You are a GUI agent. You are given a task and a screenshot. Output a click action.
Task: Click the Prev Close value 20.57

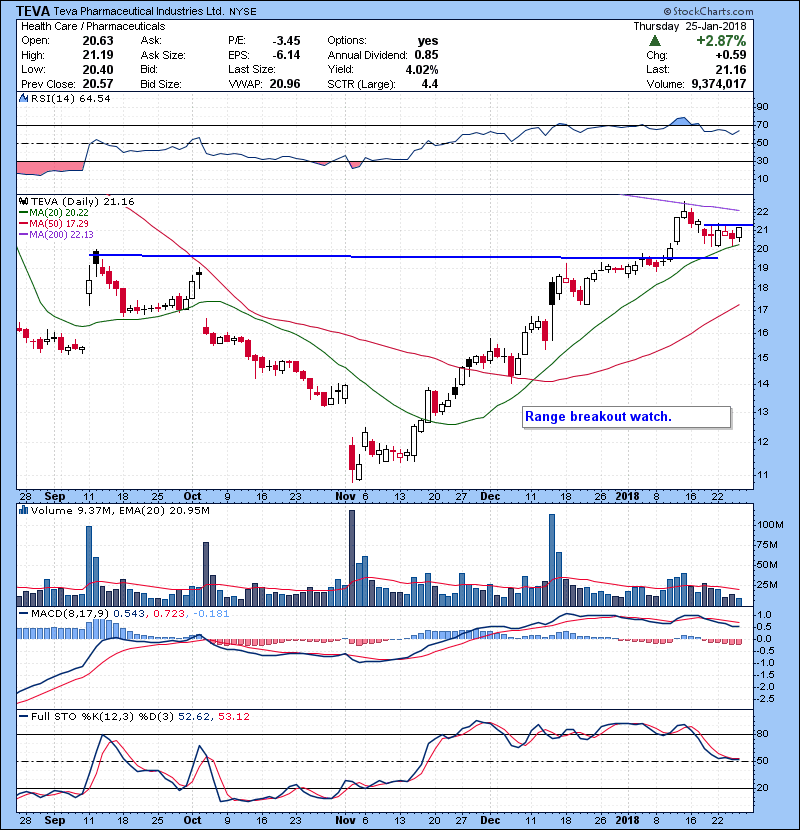point(98,84)
